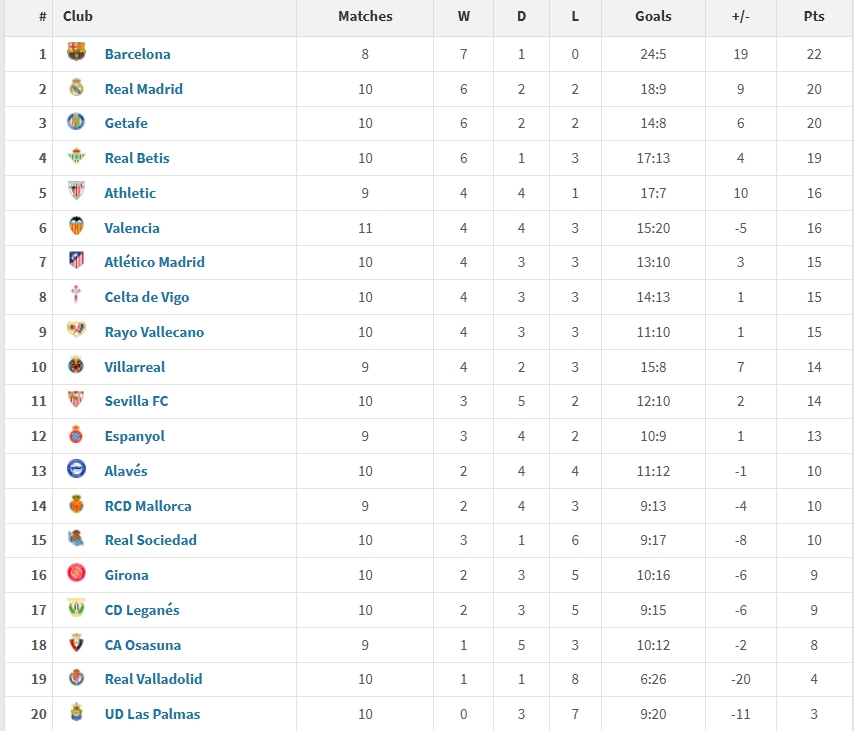Click the Matches column header
Image resolution: width=854 pixels, height=731 pixels.
click(365, 16)
